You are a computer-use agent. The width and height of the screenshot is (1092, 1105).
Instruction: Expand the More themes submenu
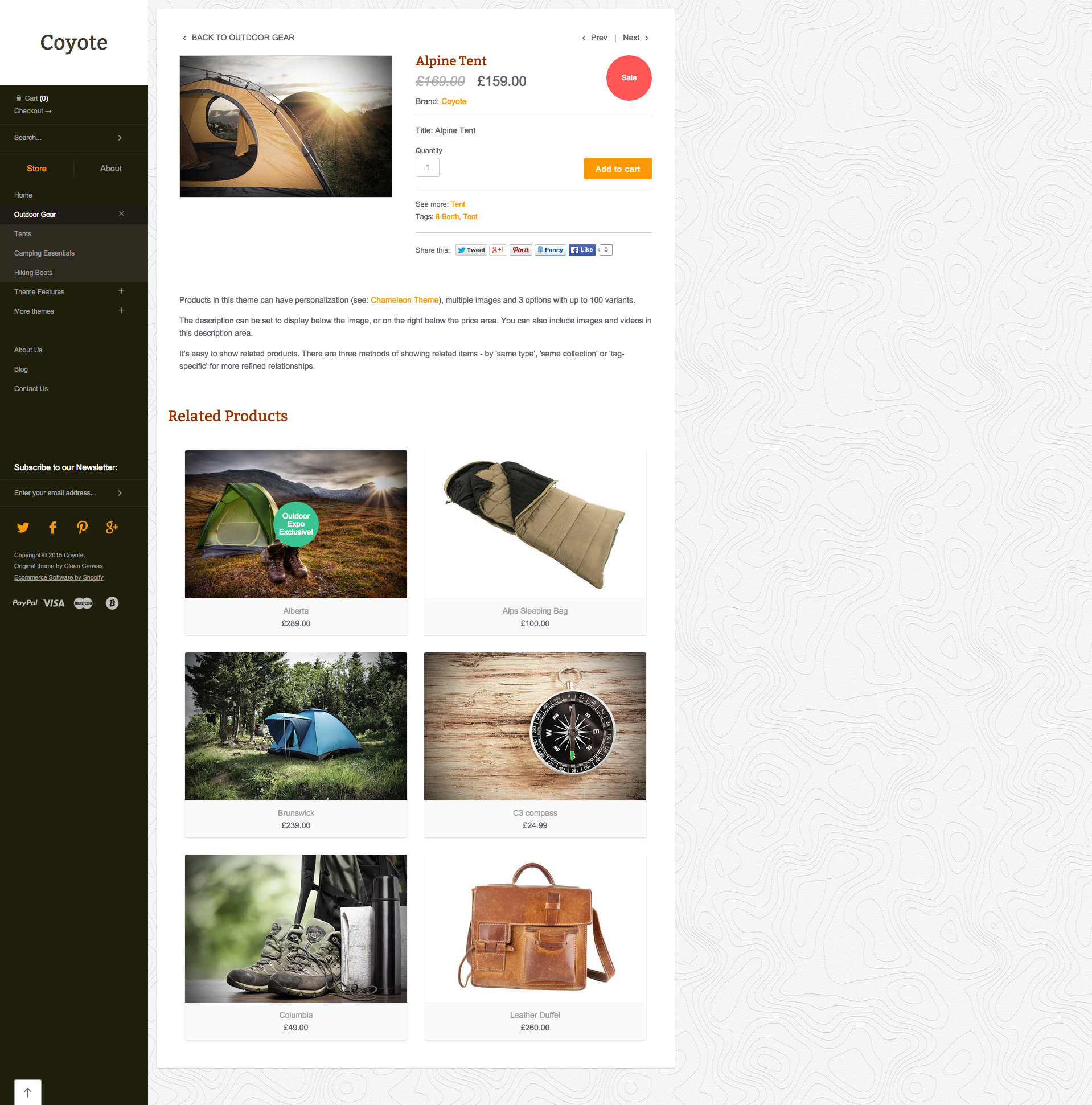tap(121, 311)
